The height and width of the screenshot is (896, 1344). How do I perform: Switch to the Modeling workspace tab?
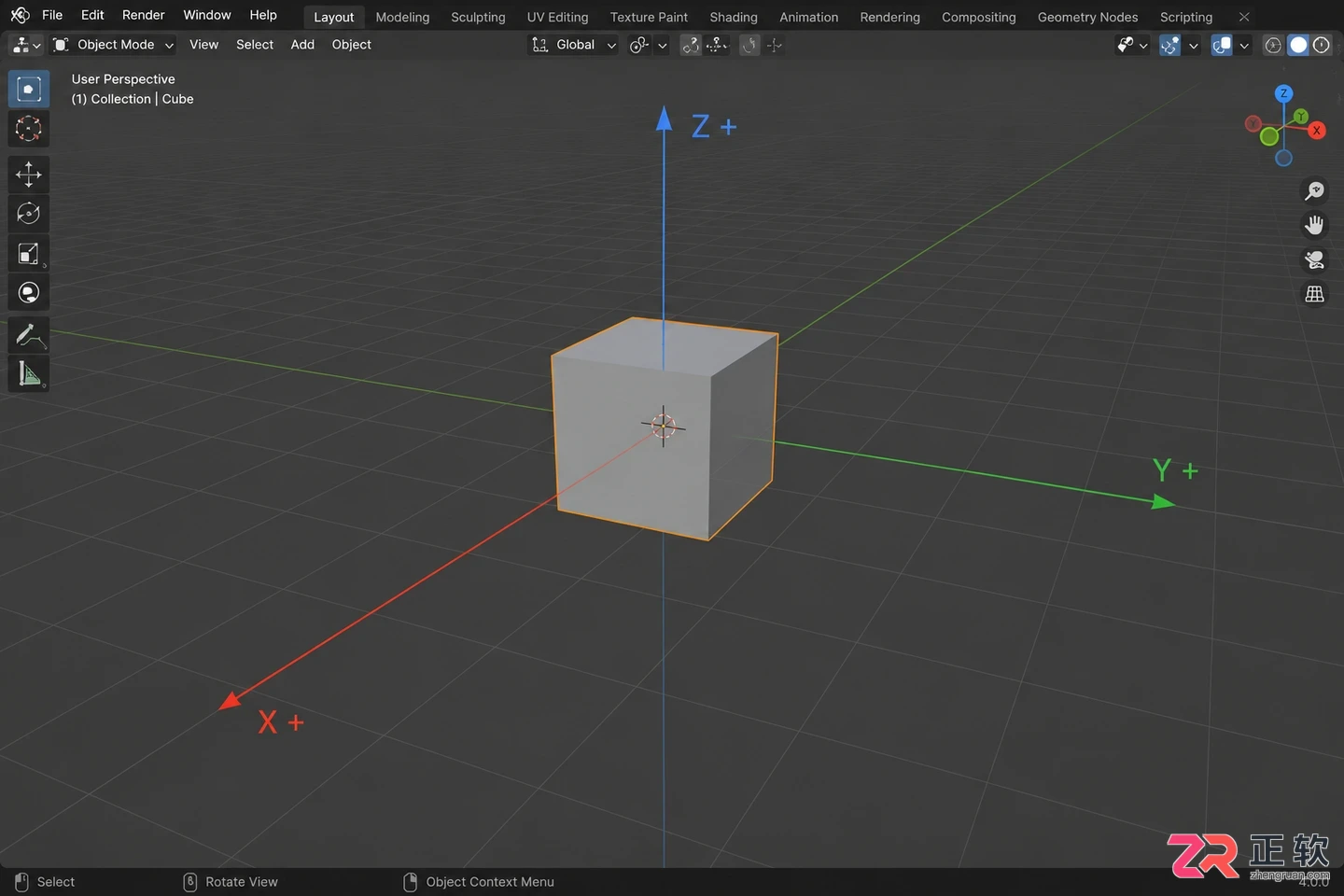[x=402, y=17]
